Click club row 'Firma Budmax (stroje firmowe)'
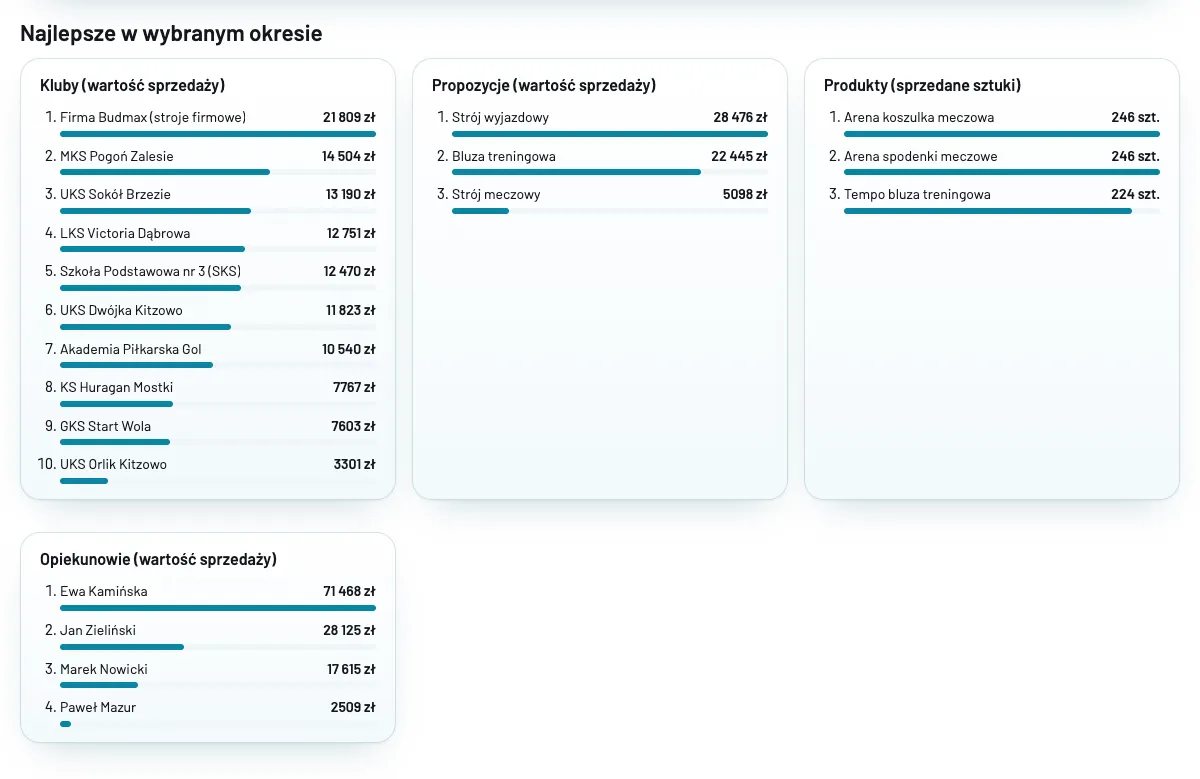The width and height of the screenshot is (1200, 779). 153,118
